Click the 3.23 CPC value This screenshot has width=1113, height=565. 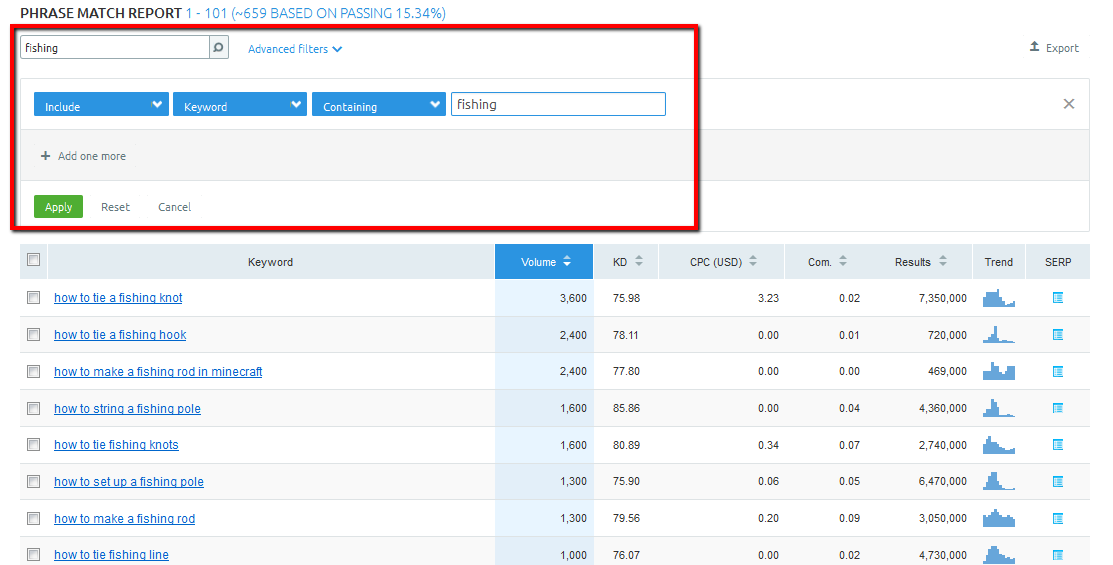pyautogui.click(x=768, y=298)
